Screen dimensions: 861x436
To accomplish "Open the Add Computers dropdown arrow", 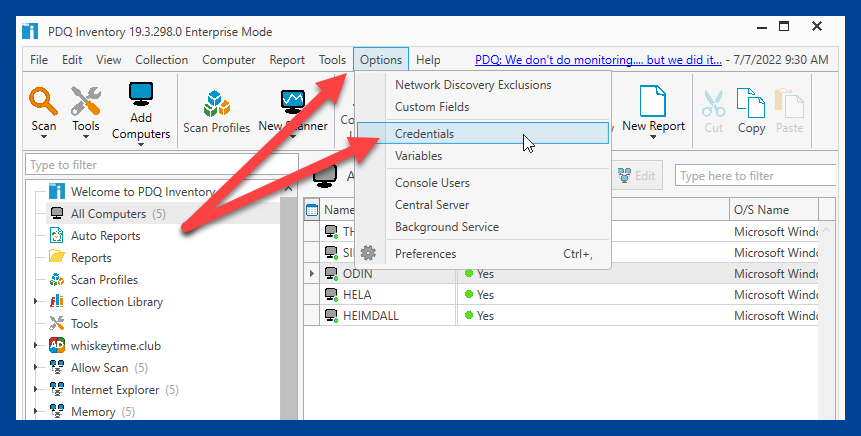I will (141, 144).
